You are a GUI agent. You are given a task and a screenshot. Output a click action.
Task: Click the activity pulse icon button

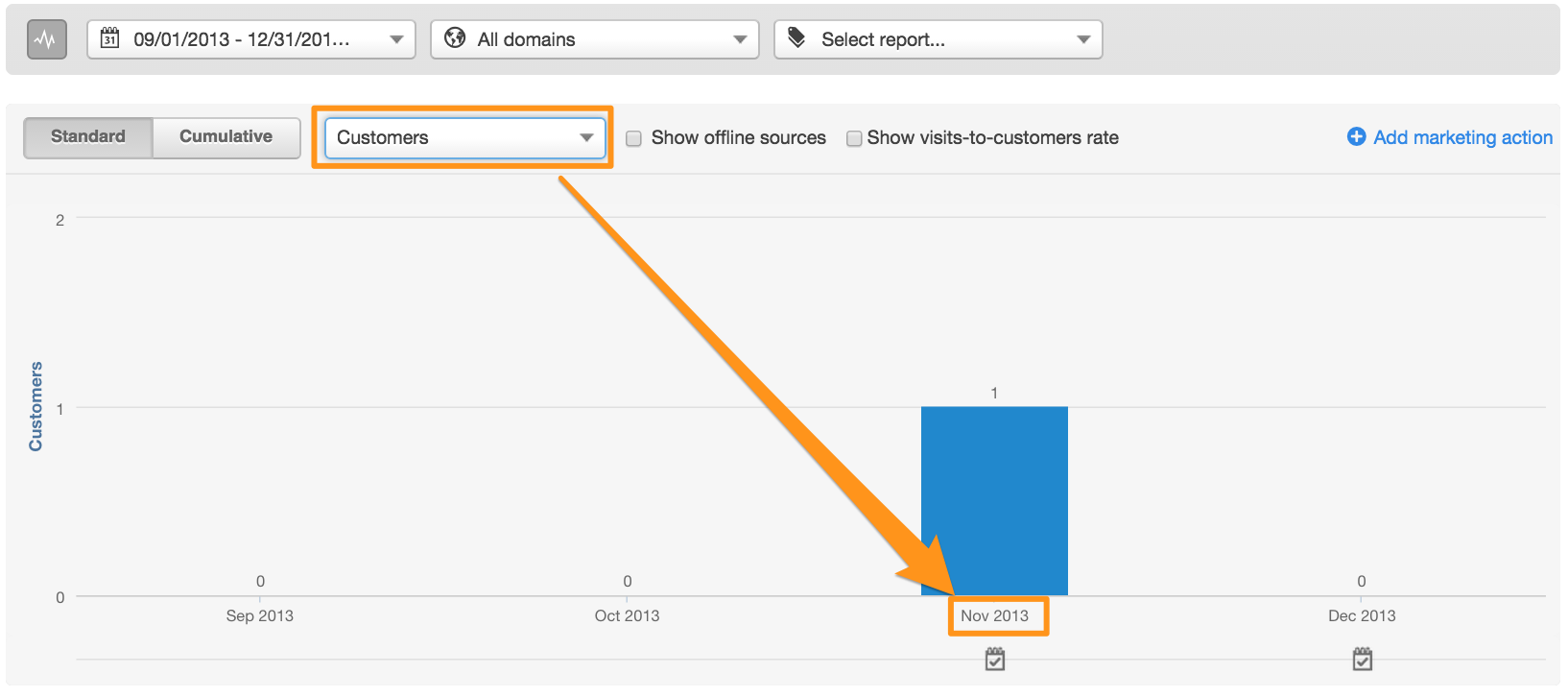tap(46, 40)
